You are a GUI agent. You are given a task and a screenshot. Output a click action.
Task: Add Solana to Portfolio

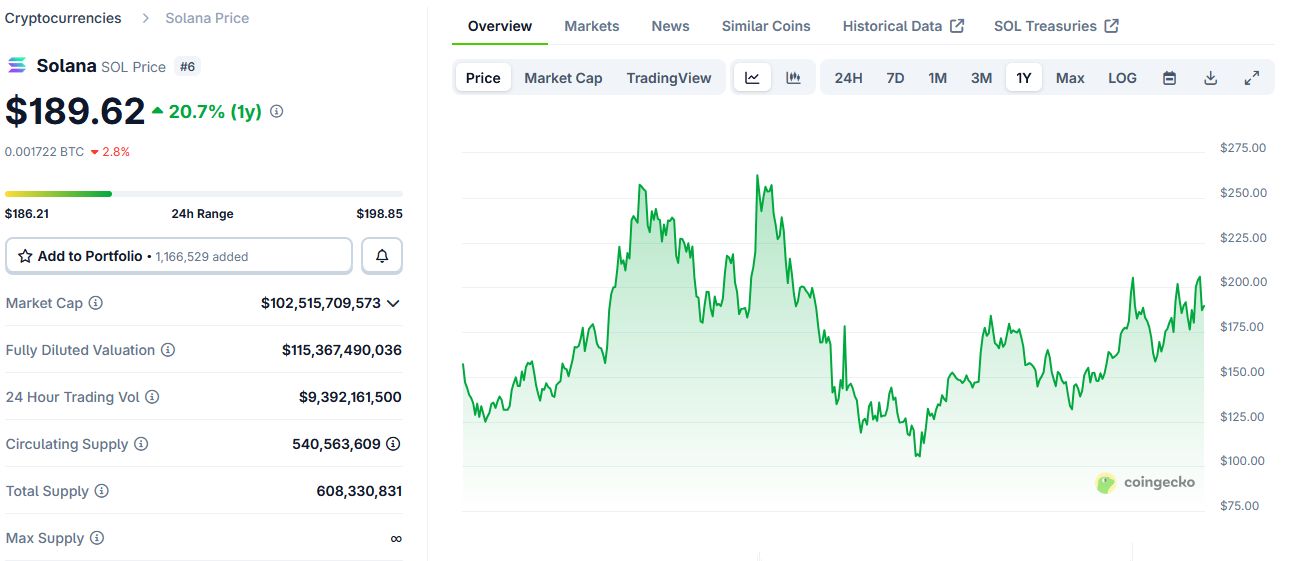(179, 256)
